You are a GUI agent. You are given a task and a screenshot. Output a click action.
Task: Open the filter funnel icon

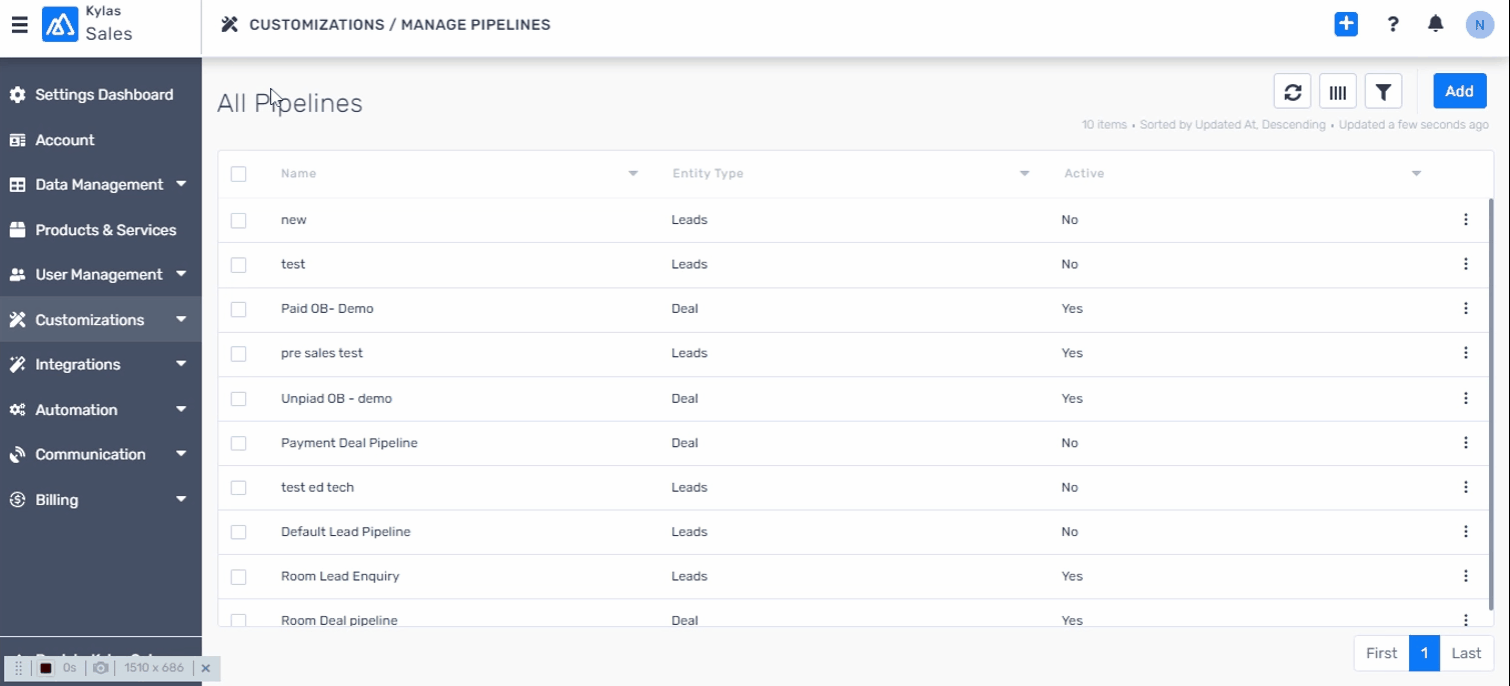[x=1383, y=92]
